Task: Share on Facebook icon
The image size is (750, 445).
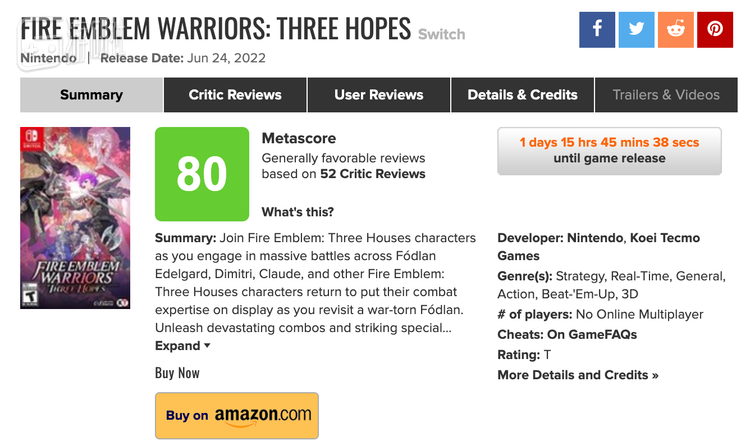Action: pos(597,29)
